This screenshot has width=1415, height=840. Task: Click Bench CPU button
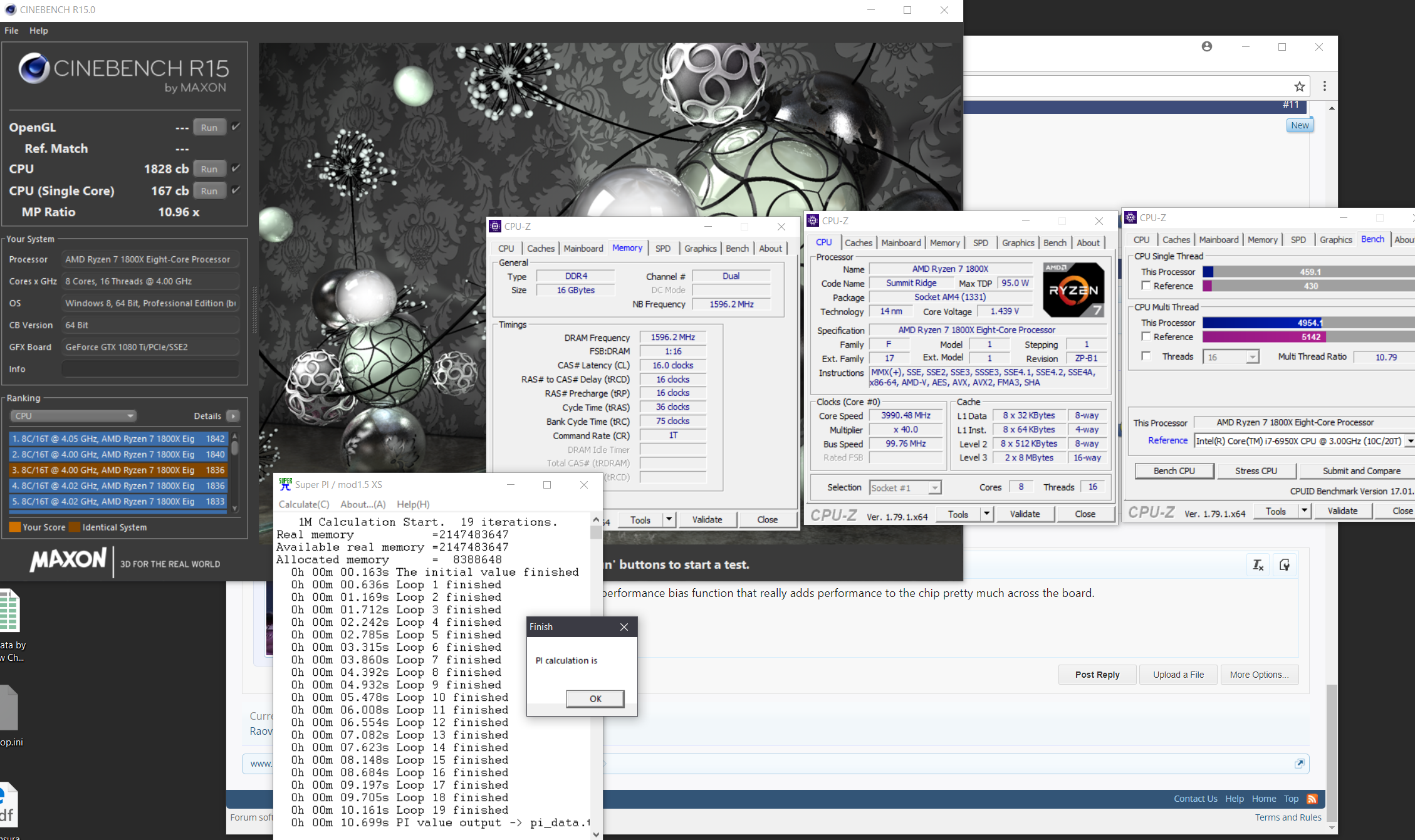1174,471
